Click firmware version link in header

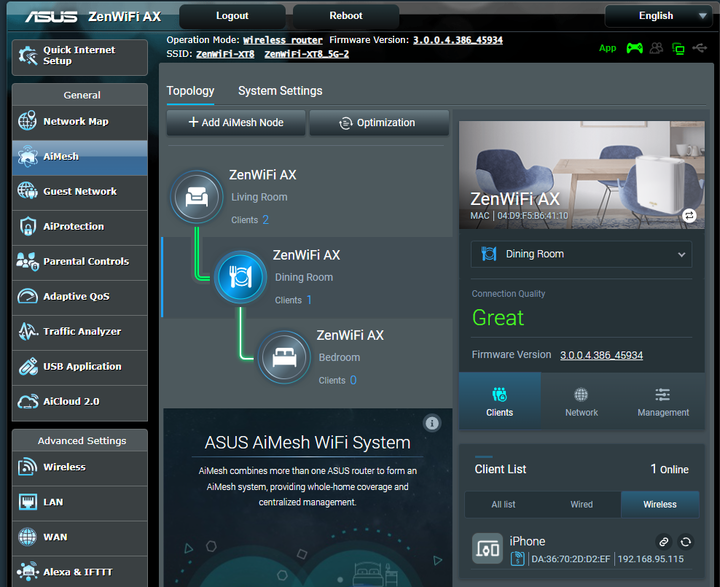[x=458, y=40]
